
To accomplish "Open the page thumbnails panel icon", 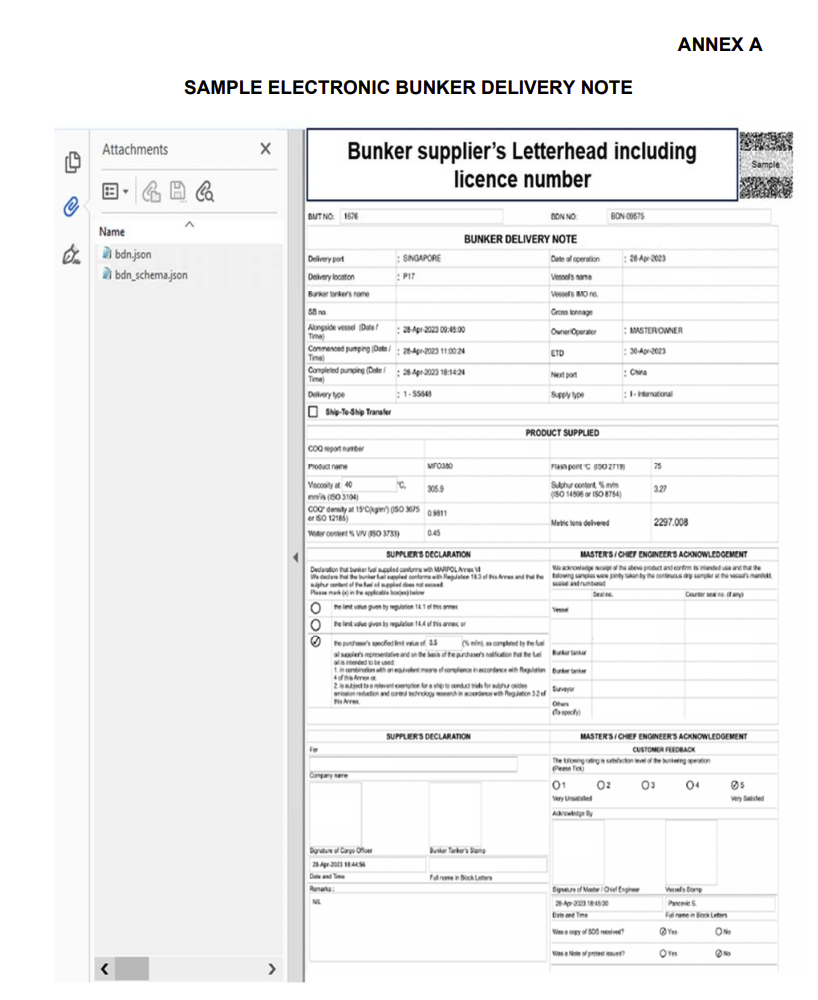I will [72, 161].
